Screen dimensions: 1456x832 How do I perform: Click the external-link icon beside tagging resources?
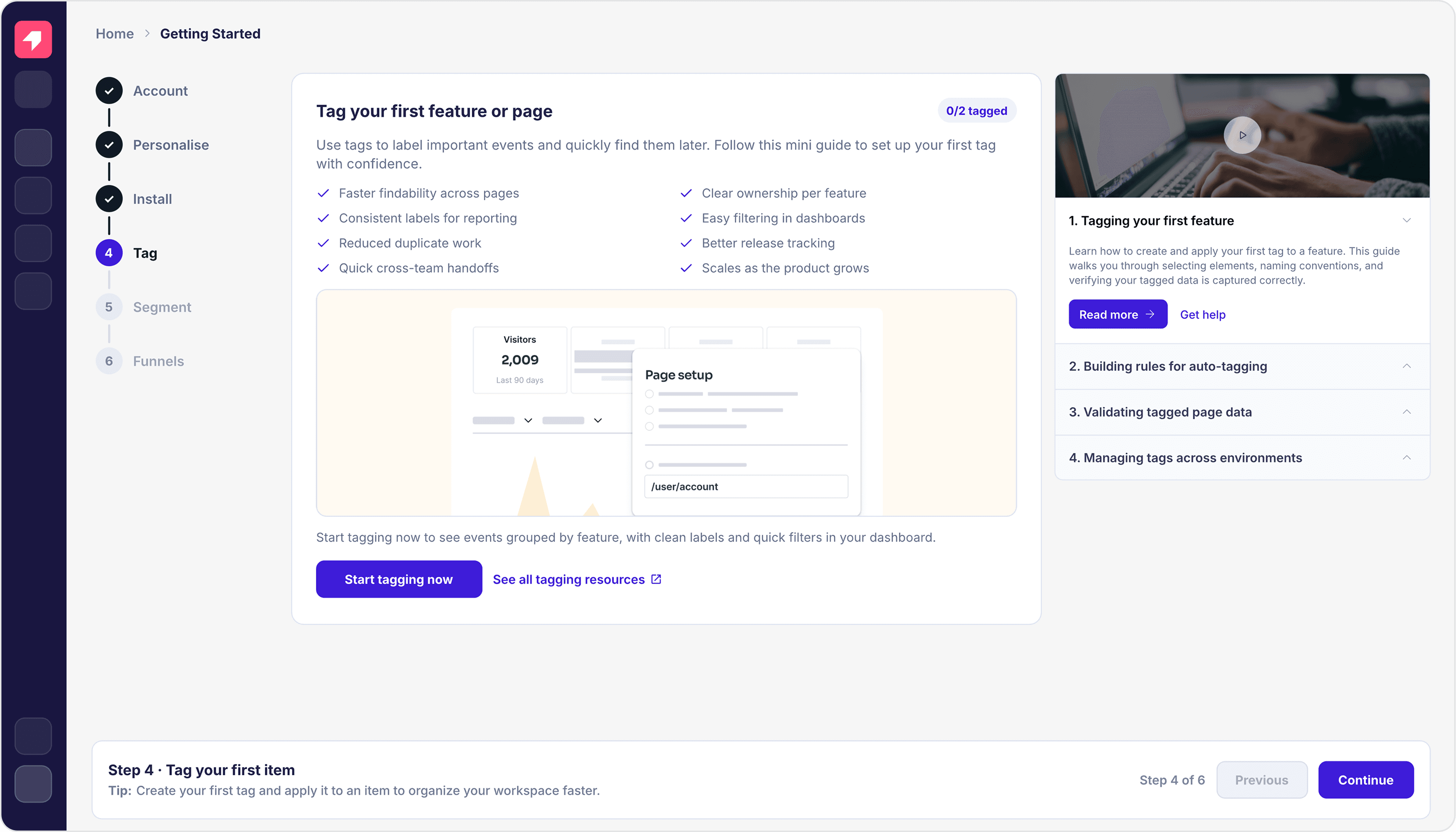pyautogui.click(x=655, y=579)
